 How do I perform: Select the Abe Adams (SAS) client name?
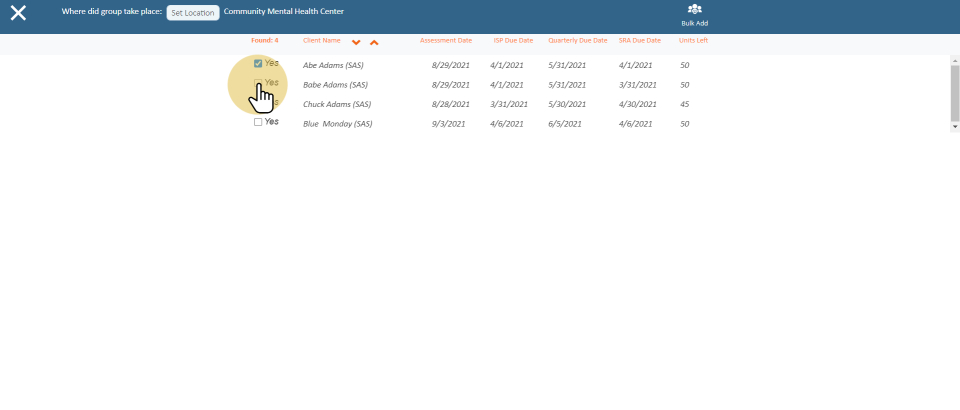pos(333,65)
